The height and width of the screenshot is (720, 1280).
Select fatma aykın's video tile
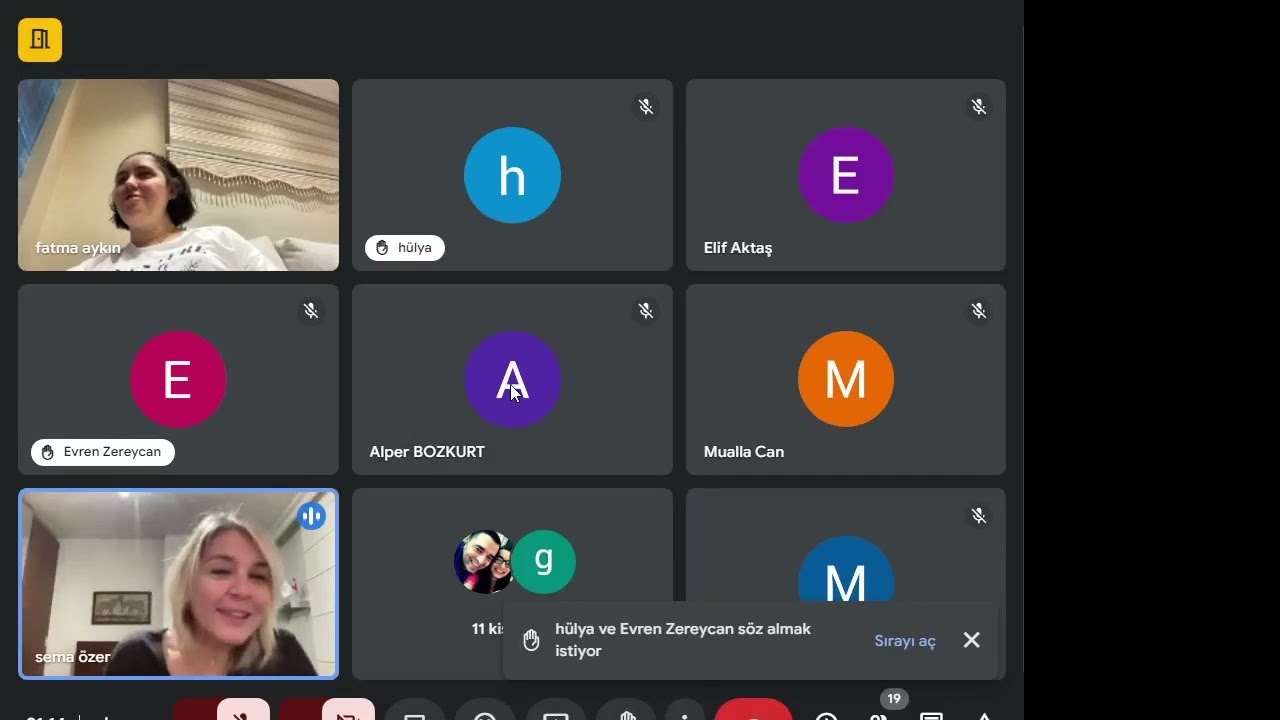178,175
